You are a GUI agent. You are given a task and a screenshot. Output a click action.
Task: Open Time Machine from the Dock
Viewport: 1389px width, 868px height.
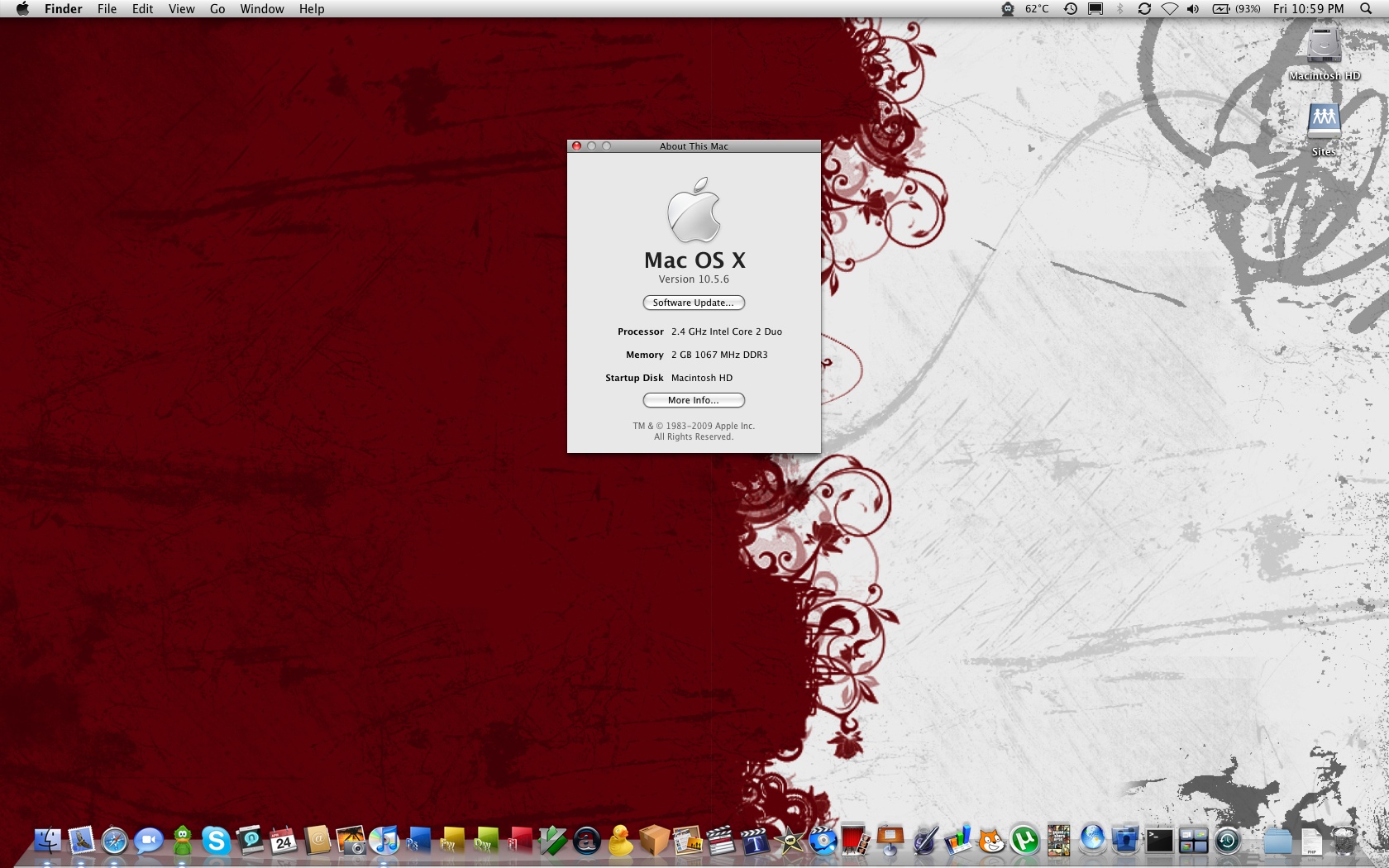(x=1228, y=841)
